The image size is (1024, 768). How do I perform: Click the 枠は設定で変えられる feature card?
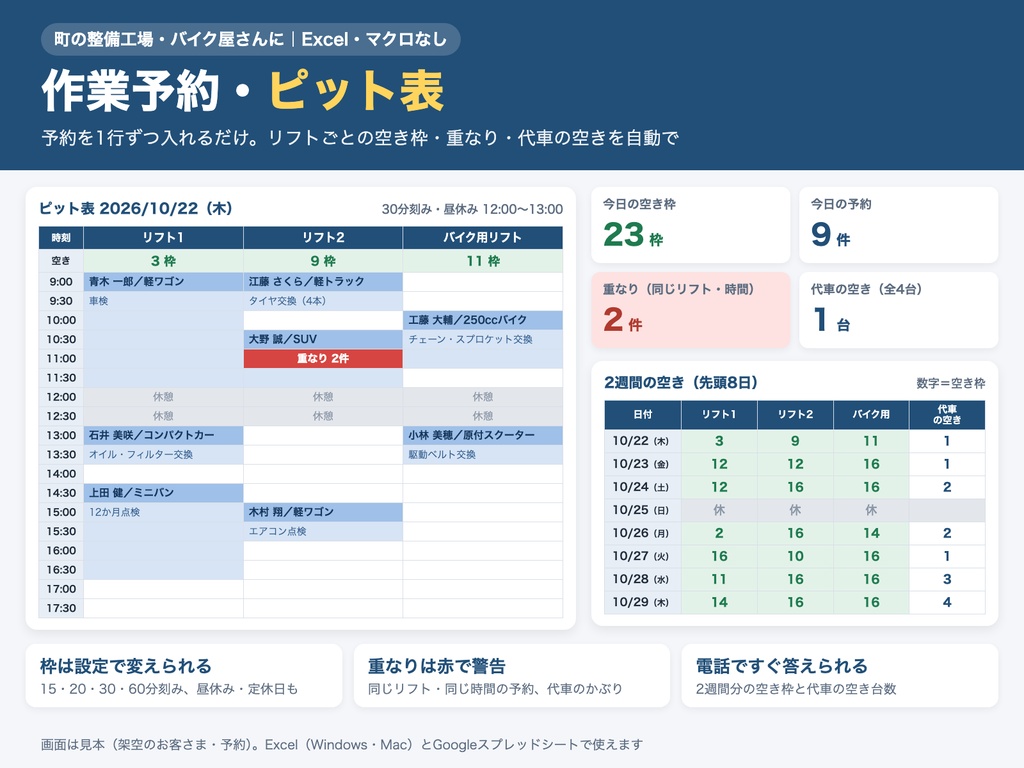click(184, 676)
